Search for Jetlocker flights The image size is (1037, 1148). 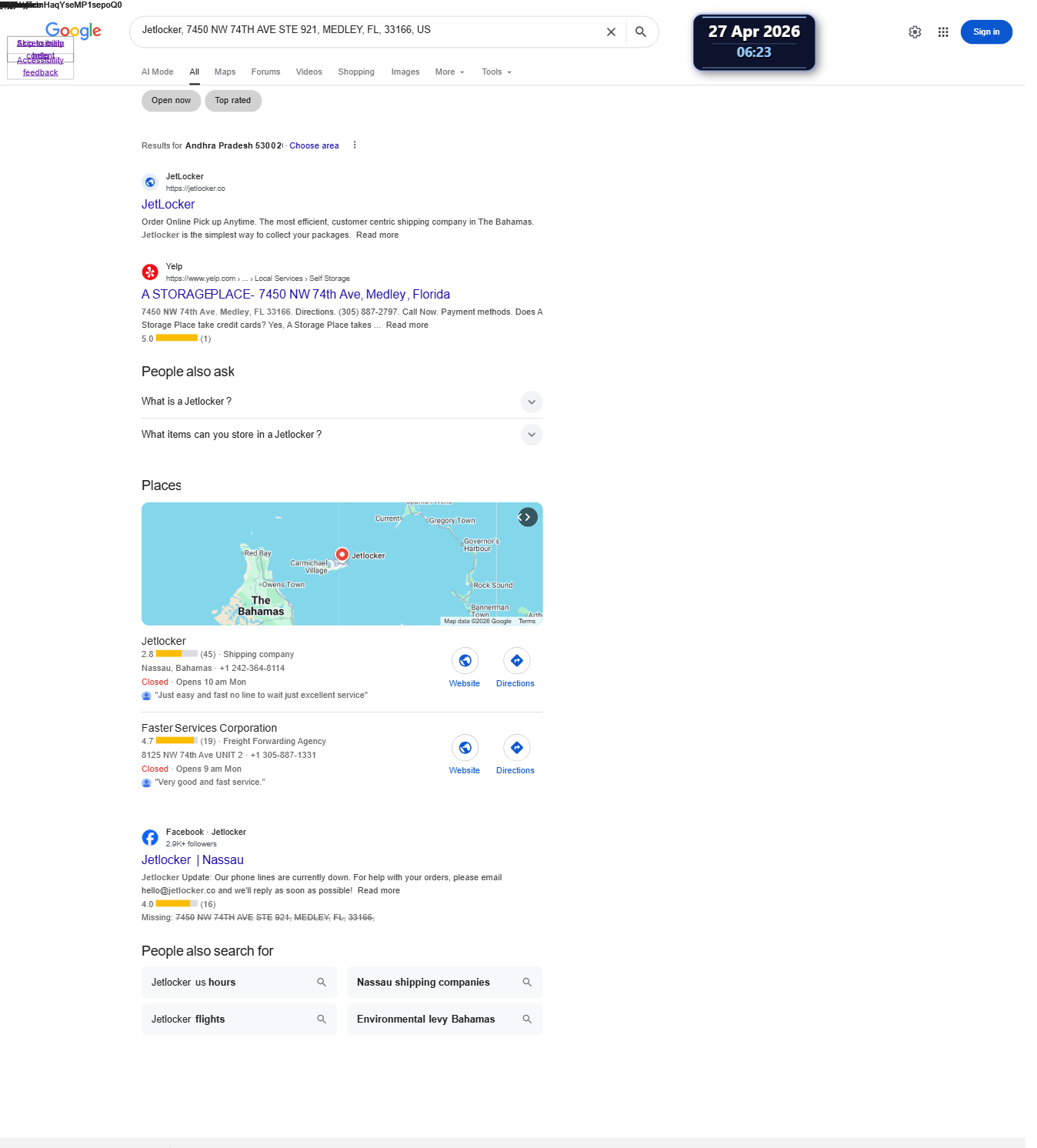(x=239, y=1020)
